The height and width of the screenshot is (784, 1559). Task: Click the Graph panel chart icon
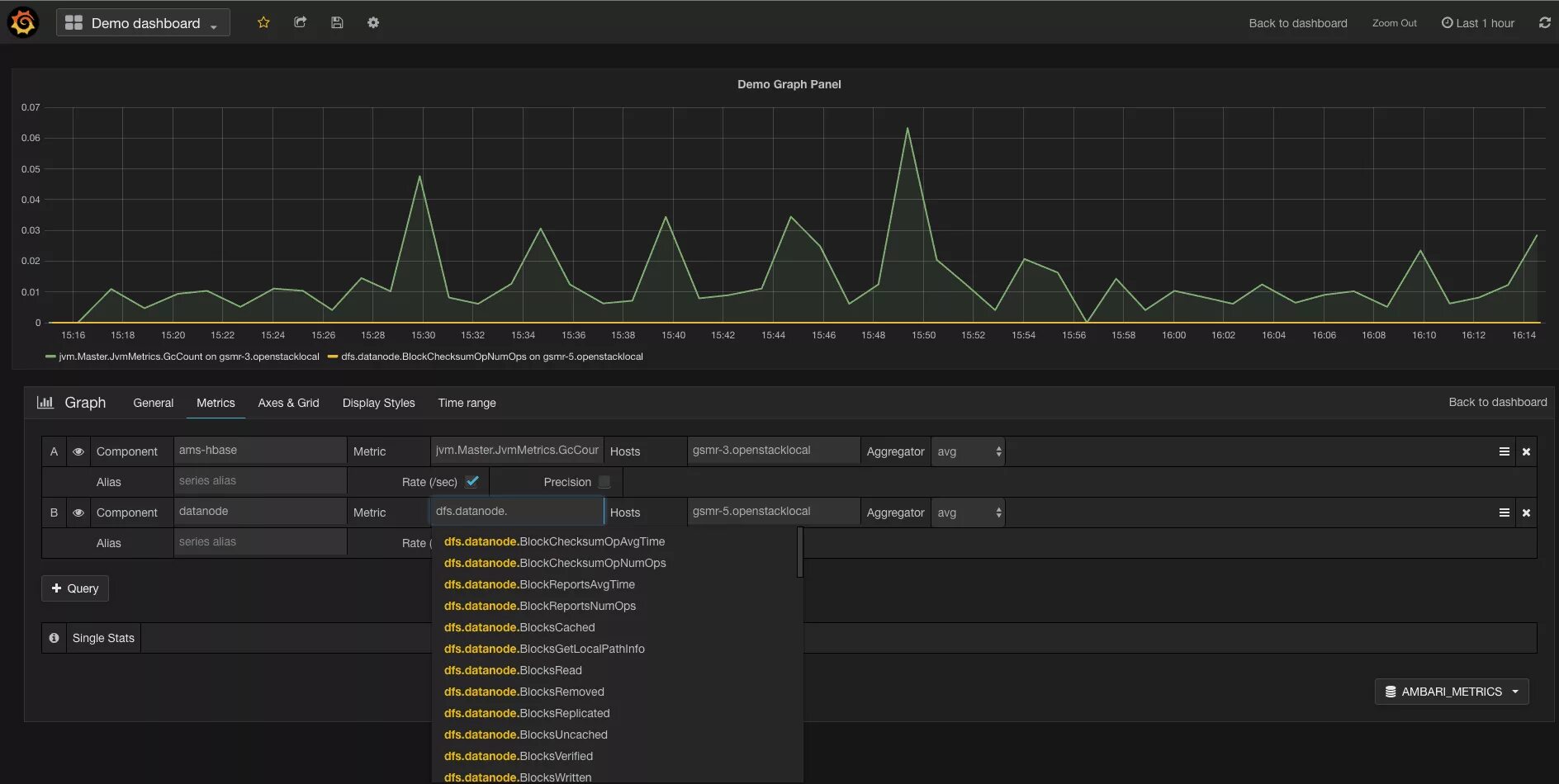click(45, 402)
